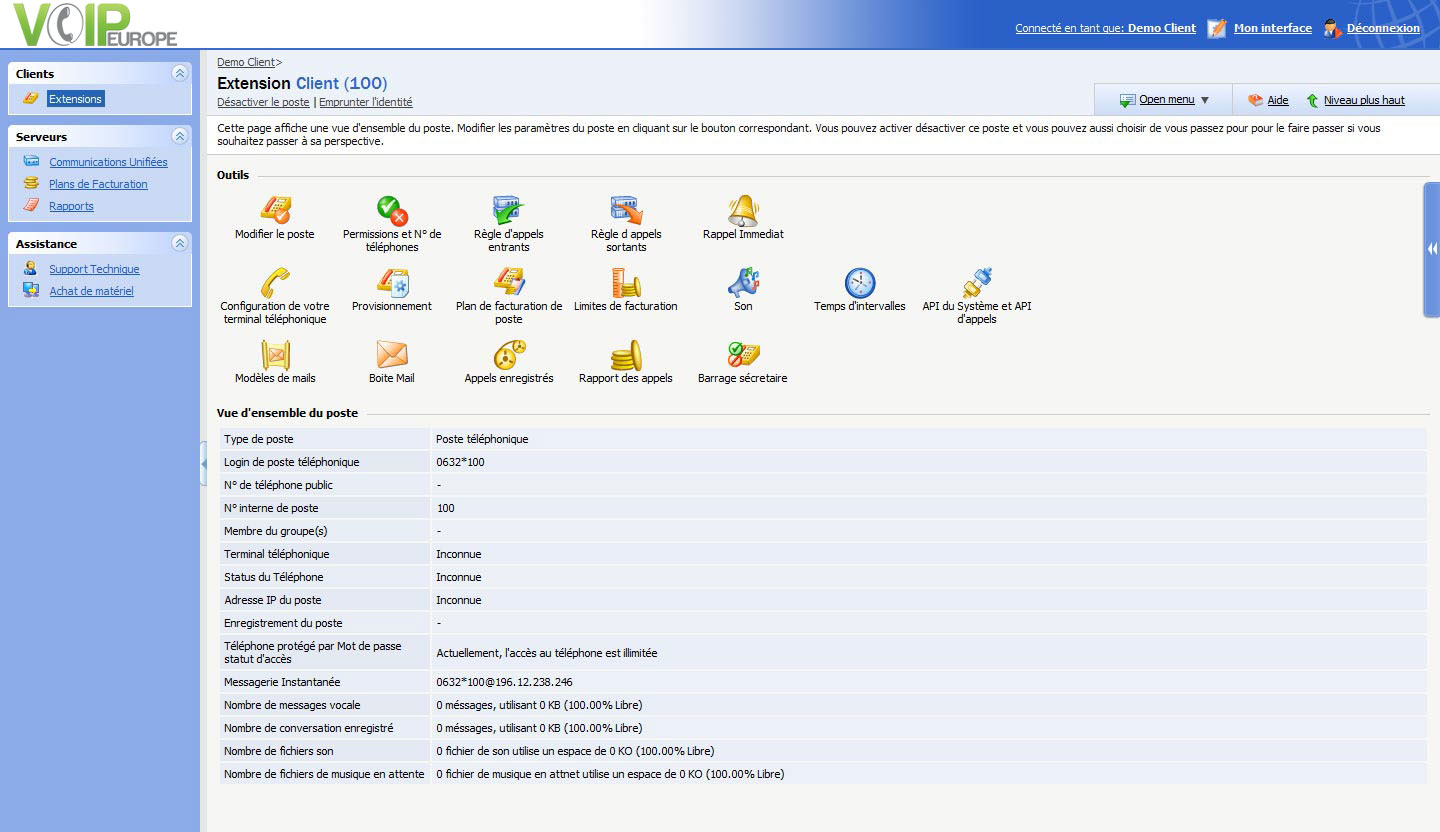Open Communications Unifiées in Serveurs panel
The width and height of the screenshot is (1440, 832).
tap(108, 162)
